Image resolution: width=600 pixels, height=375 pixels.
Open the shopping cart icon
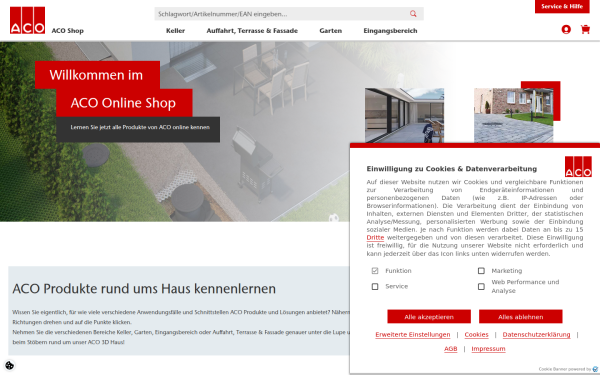585,29
